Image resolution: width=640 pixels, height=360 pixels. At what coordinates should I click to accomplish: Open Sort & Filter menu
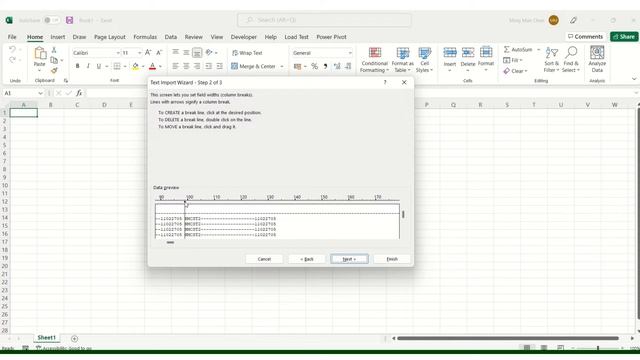click(x=551, y=60)
